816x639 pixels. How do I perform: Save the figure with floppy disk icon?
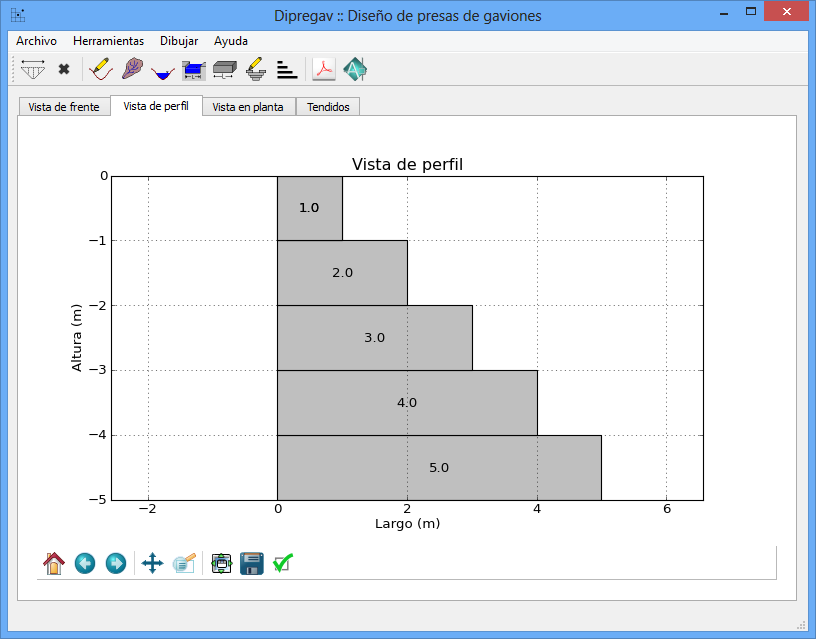252,563
